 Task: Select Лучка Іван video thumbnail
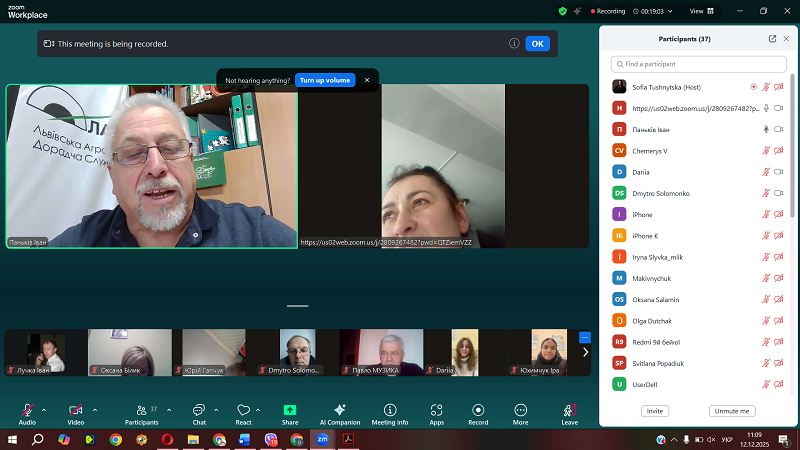coord(46,353)
